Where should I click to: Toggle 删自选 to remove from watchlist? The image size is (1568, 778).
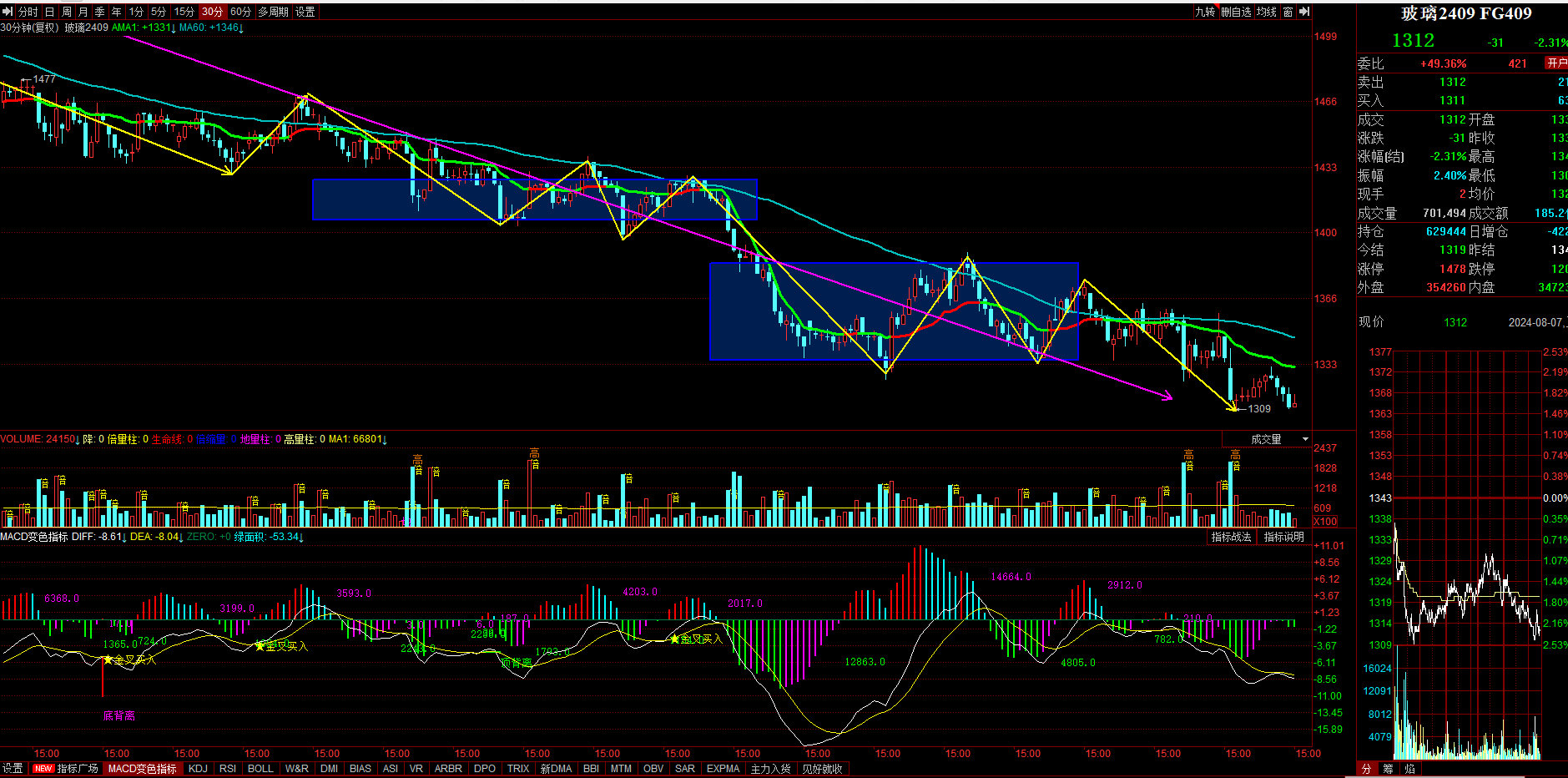point(1236,12)
